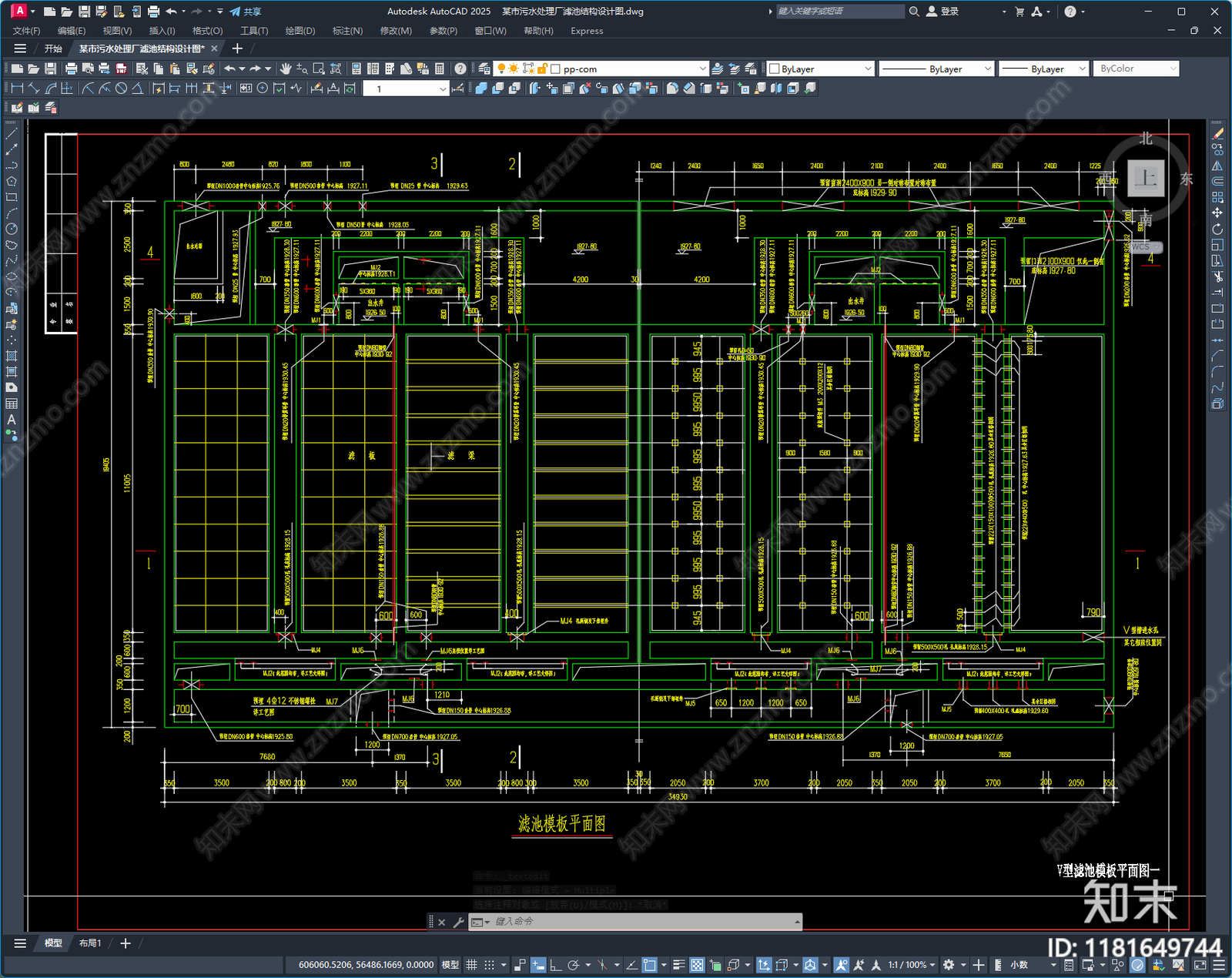Open the Plot (printer) icon
The height and width of the screenshot is (978, 1232).
[x=71, y=69]
